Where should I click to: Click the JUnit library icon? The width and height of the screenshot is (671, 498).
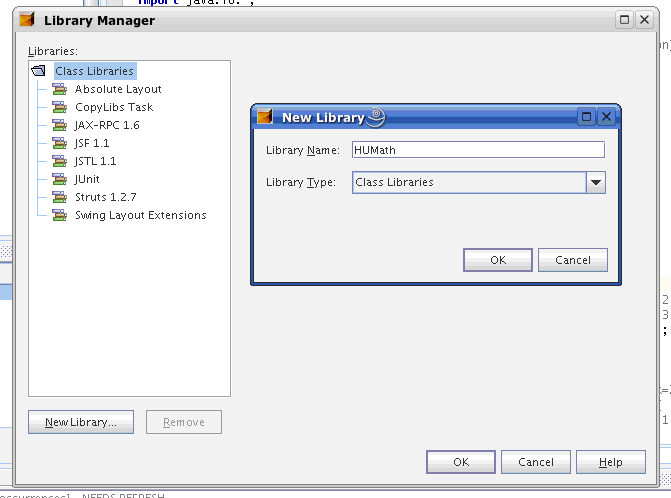pyautogui.click(x=59, y=179)
